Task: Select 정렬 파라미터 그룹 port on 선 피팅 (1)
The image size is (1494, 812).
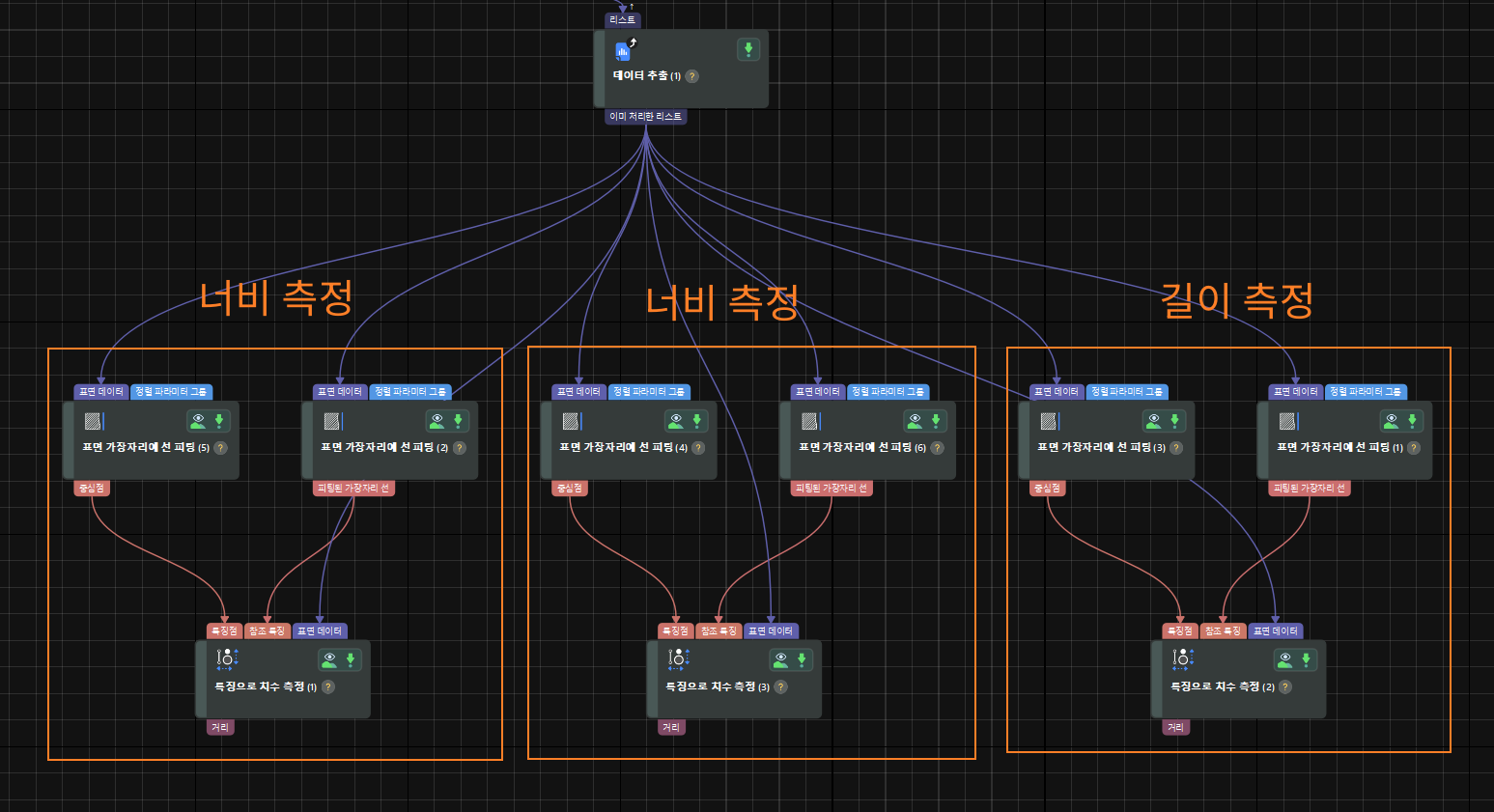Action: [1366, 392]
